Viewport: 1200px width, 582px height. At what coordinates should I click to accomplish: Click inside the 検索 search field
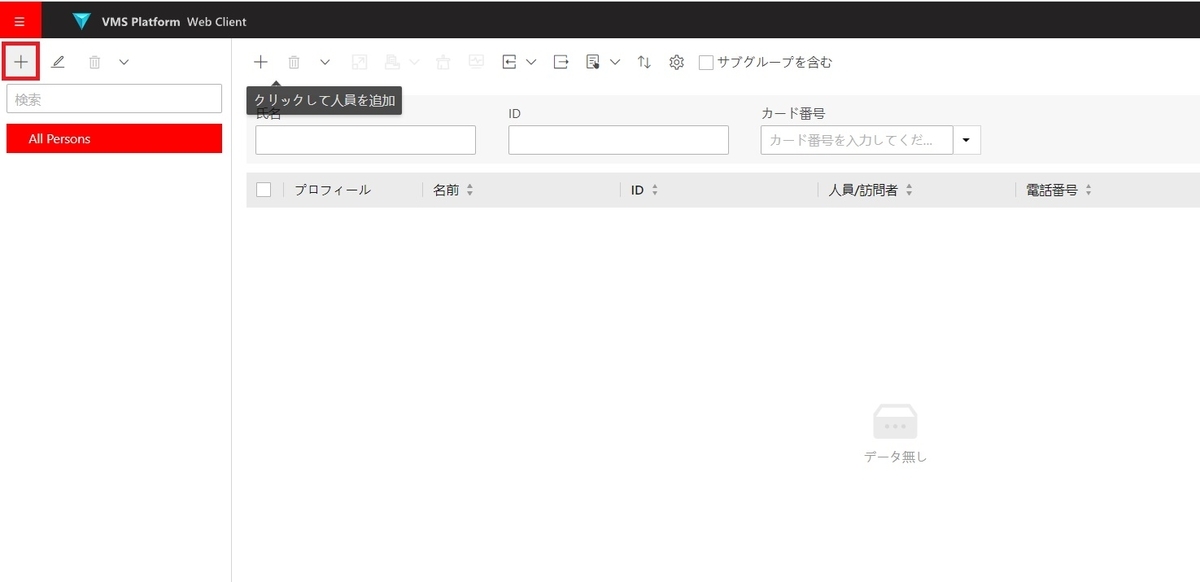pyautogui.click(x=113, y=98)
